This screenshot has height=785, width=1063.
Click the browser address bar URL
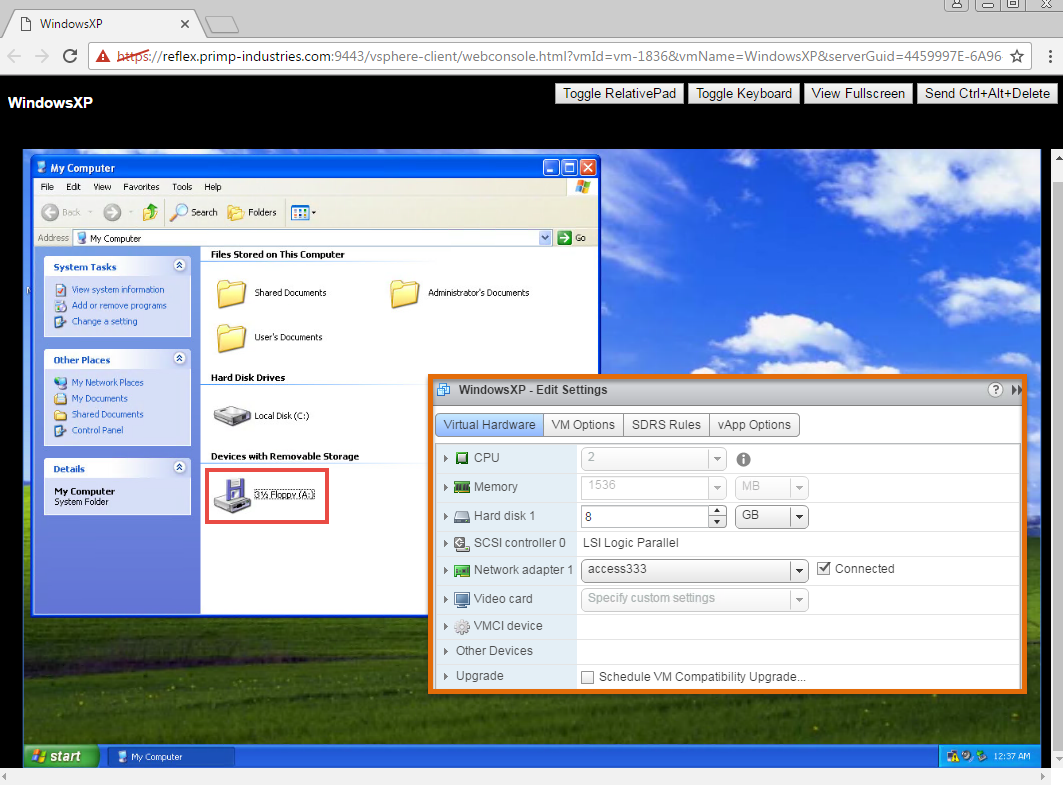point(559,56)
